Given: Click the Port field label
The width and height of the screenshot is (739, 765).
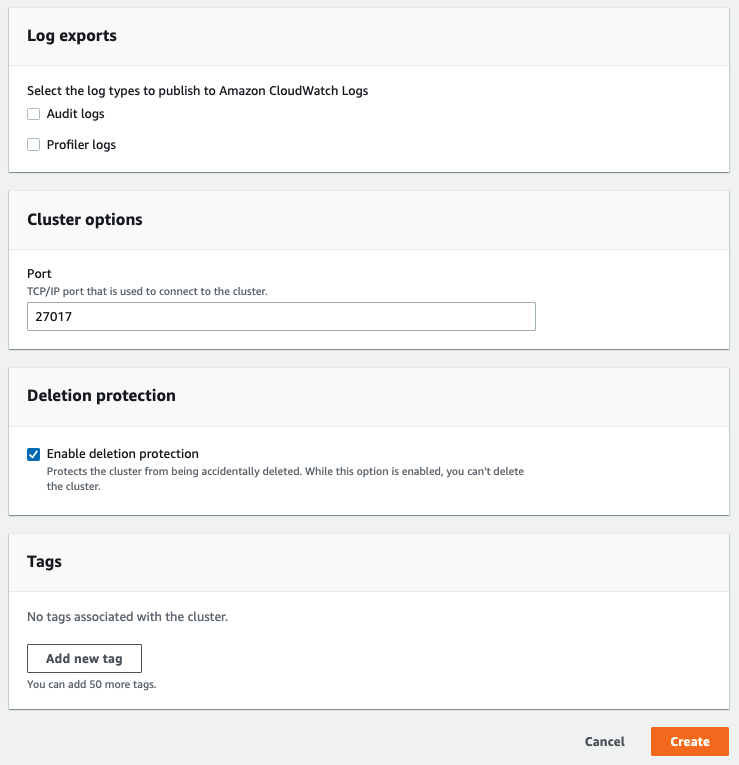Looking at the screenshot, I should pos(39,274).
